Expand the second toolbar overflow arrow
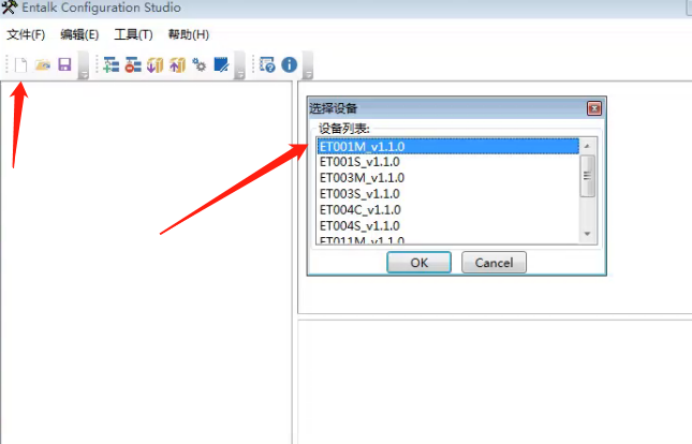The image size is (692, 444). pyautogui.click(x=240, y=66)
